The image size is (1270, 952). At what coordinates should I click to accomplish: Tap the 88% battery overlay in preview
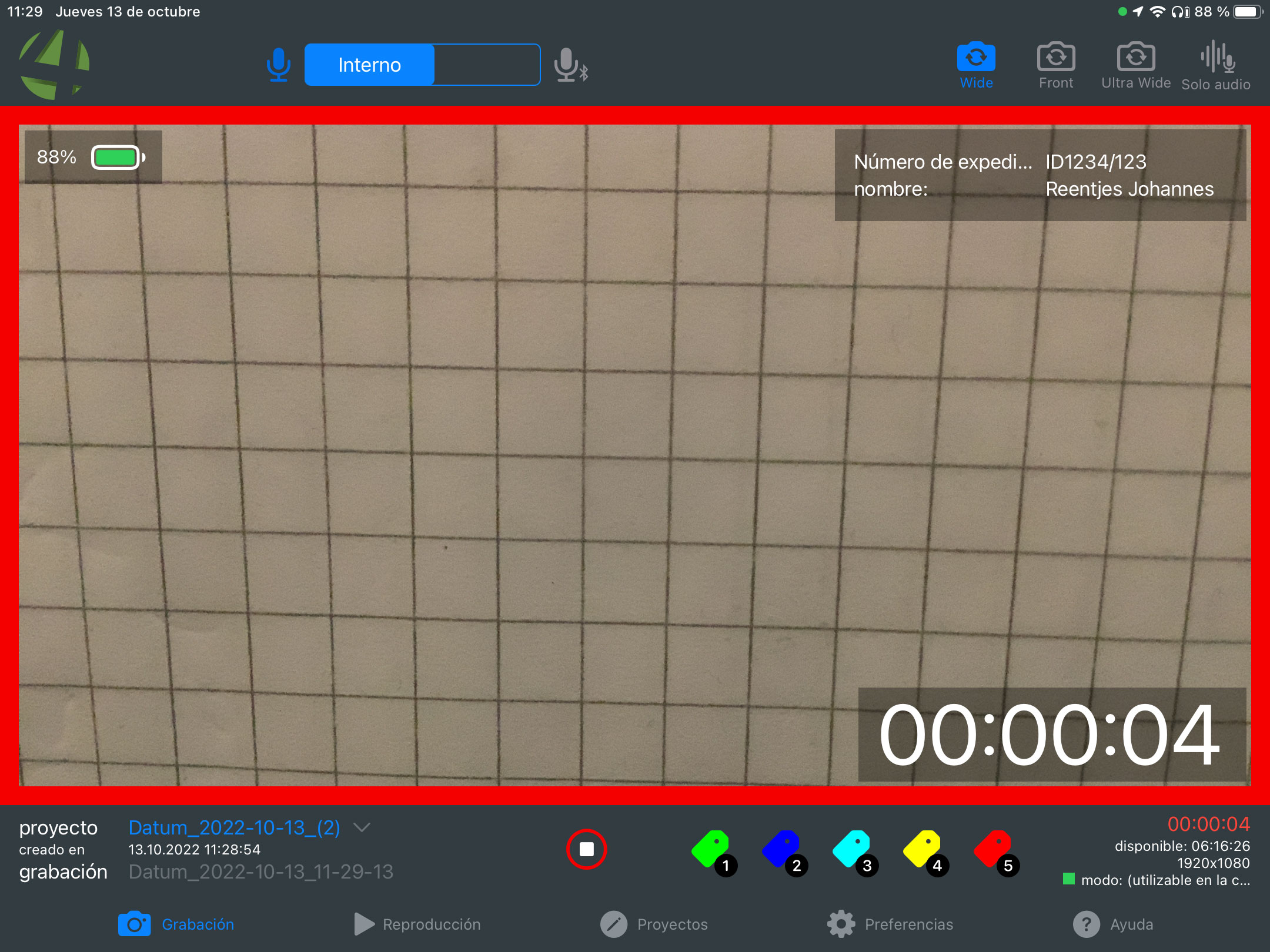(x=93, y=157)
